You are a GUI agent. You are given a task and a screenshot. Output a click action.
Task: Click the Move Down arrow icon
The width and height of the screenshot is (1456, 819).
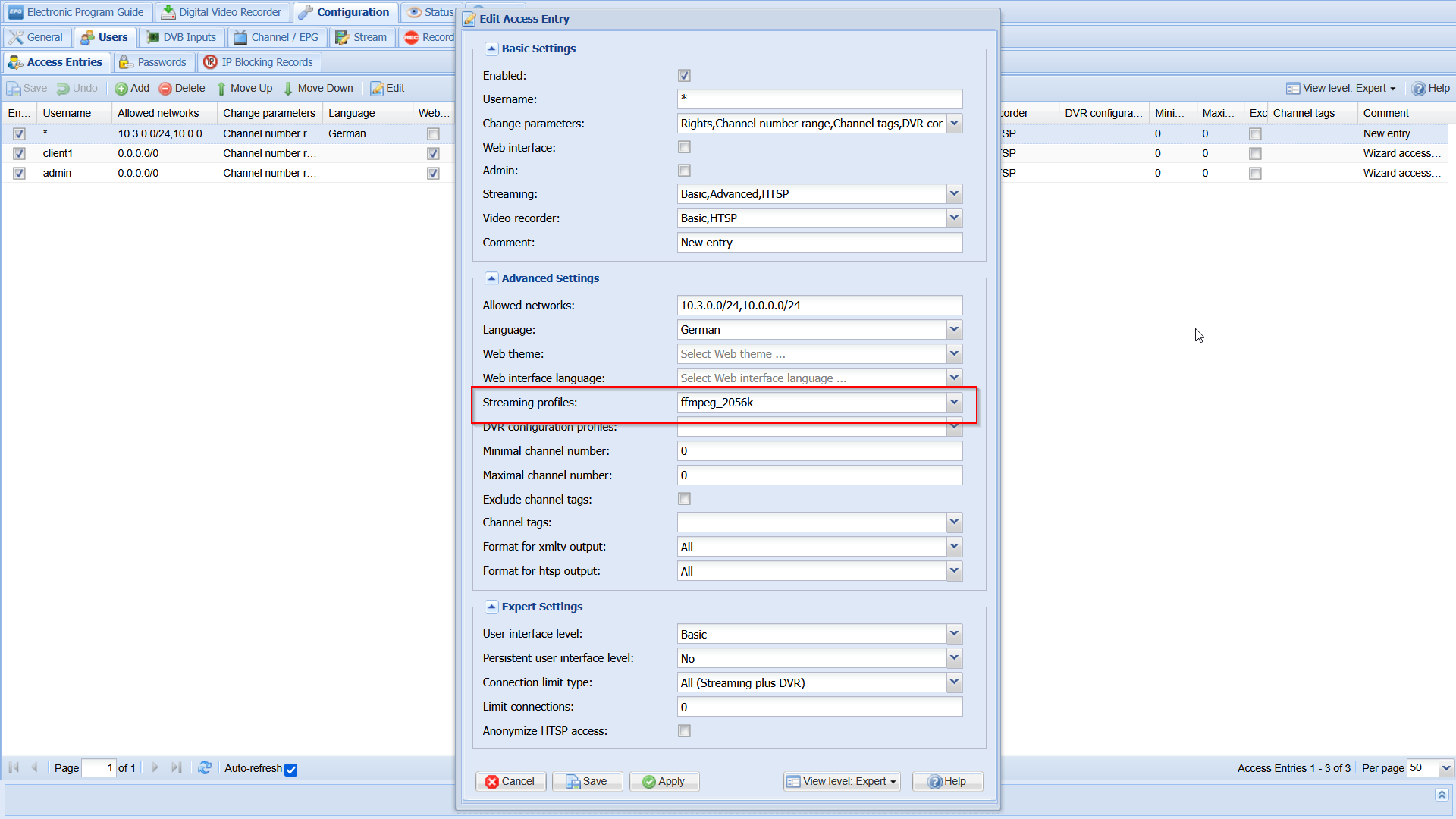coord(288,89)
